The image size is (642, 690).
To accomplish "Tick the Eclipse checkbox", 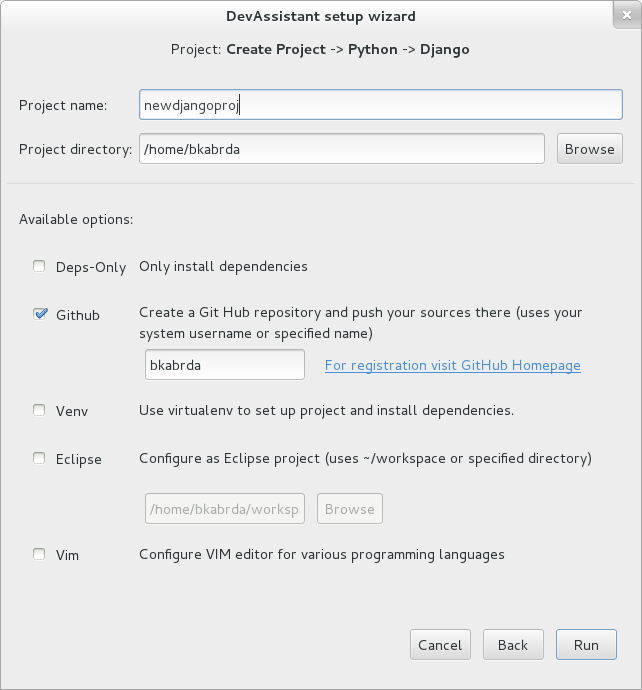I will (x=39, y=458).
